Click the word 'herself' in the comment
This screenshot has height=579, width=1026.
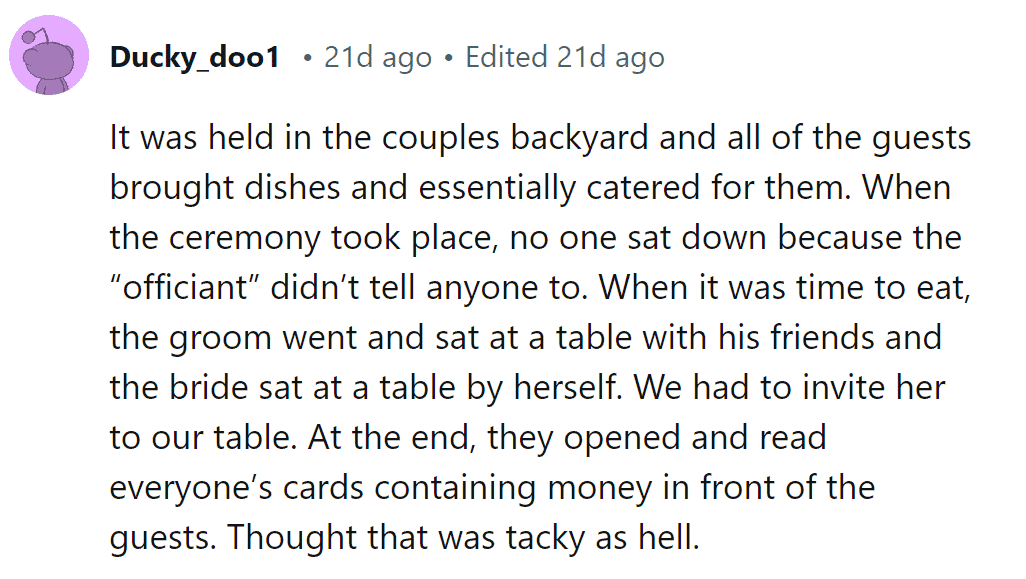click(x=566, y=387)
